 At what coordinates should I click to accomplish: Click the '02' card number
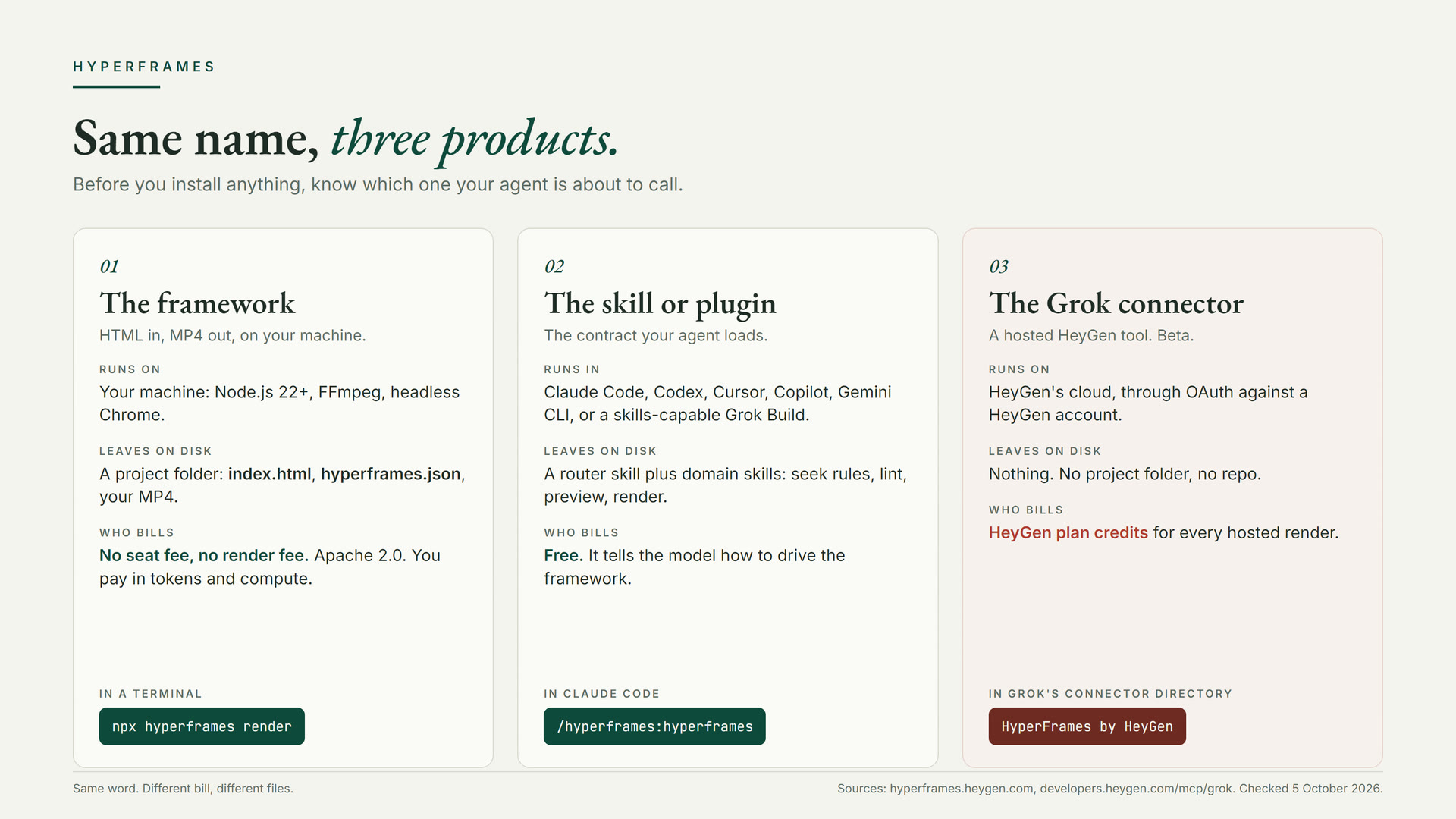554,266
